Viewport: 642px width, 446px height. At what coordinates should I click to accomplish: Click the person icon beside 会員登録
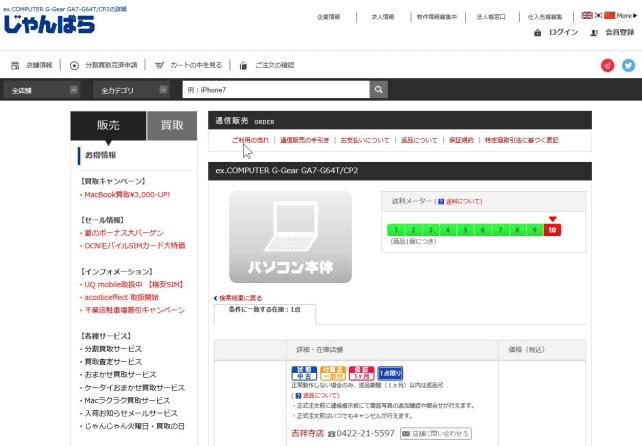(594, 32)
